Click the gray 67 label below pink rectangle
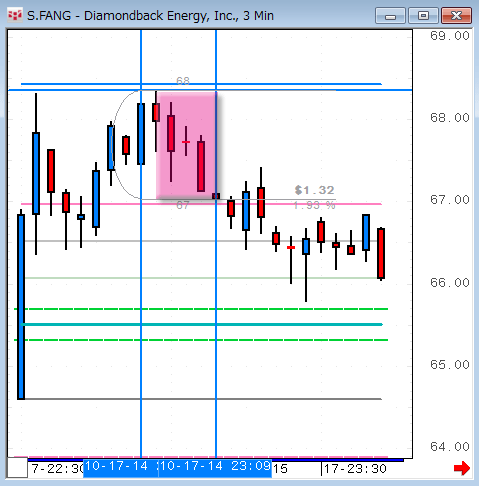This screenshot has height=486, width=479. coord(183,205)
